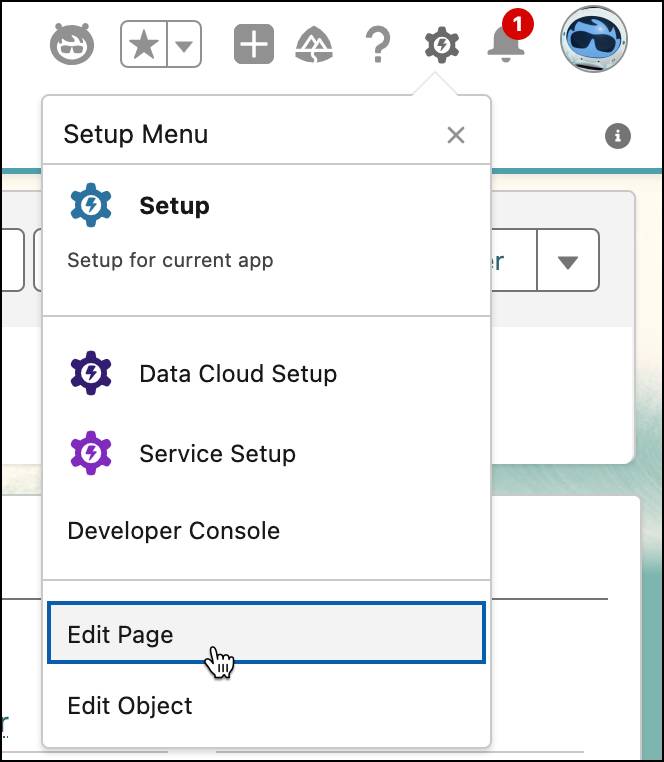Open the user profile avatar
Image resolution: width=664 pixels, height=762 pixels.
[x=594, y=39]
